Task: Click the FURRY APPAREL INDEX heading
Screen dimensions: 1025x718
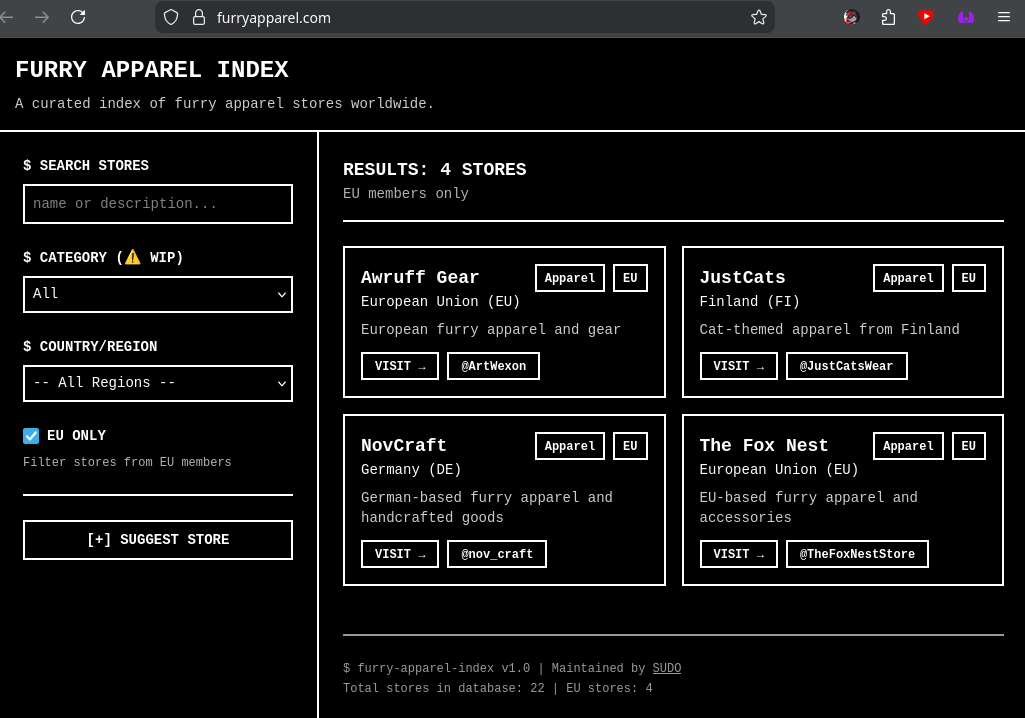Action: click(152, 69)
